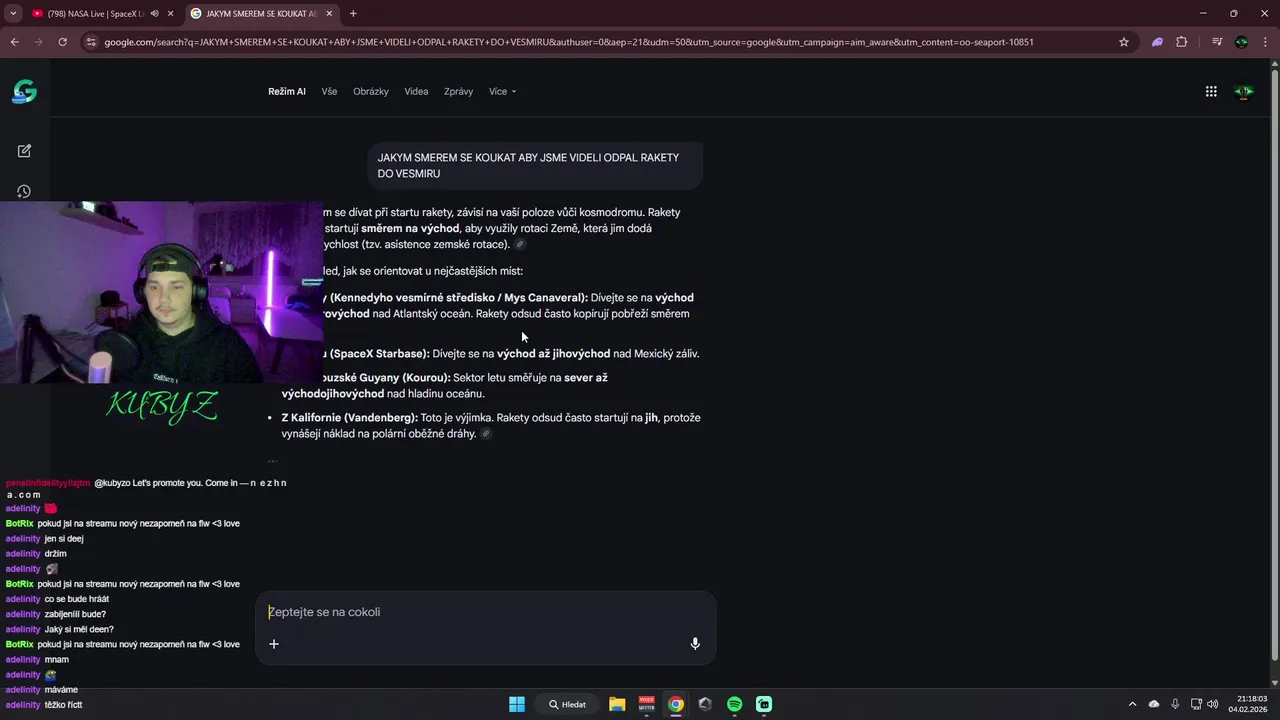Open Voicemeeter from the taskbar
This screenshot has width=1280, height=720.
[646, 704]
